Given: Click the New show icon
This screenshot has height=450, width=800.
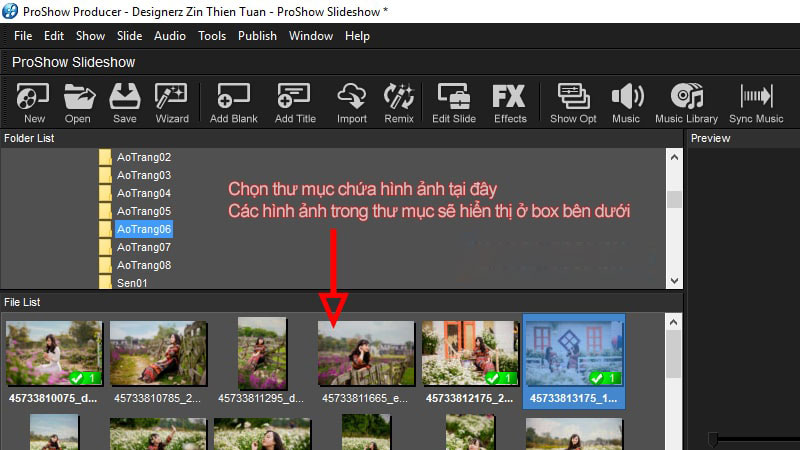Looking at the screenshot, I should tap(33, 103).
